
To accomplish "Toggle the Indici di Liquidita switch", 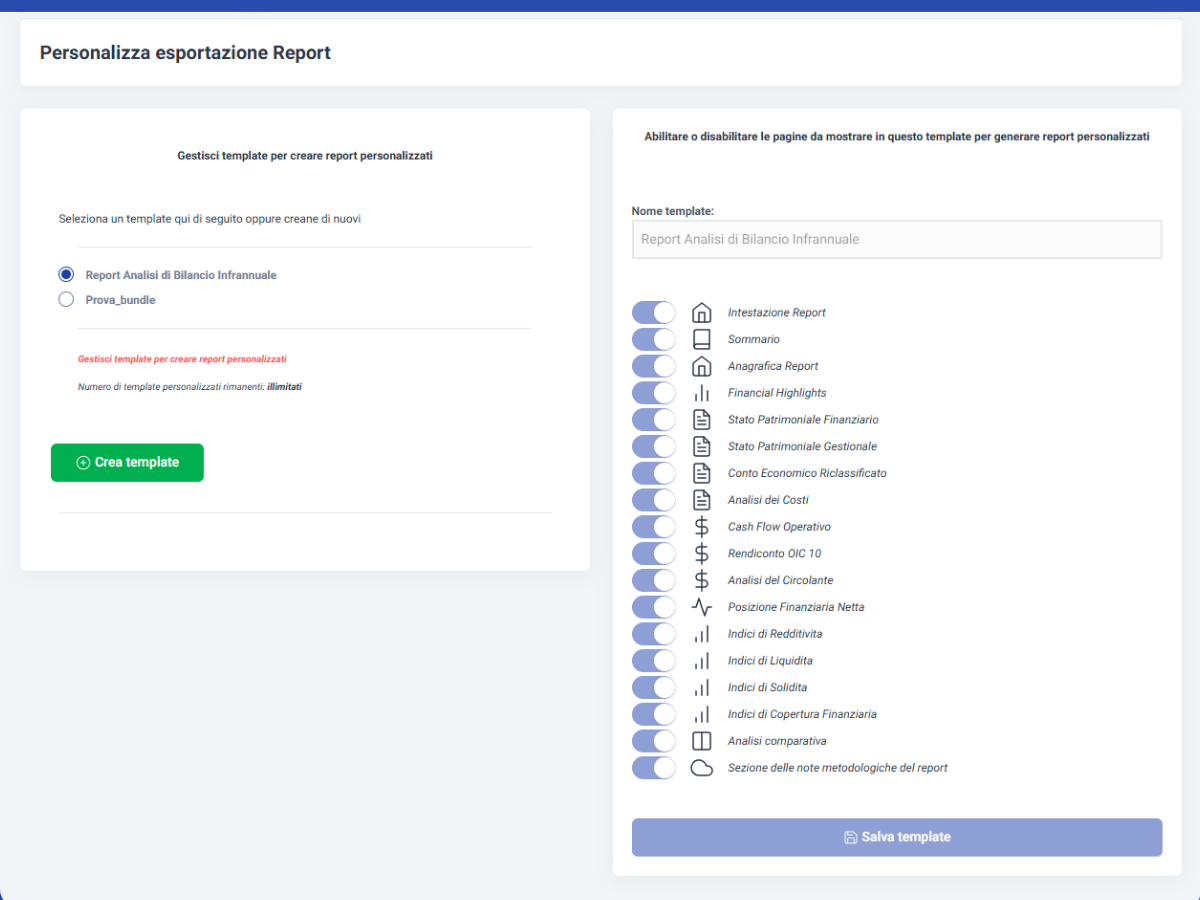I will (654, 661).
